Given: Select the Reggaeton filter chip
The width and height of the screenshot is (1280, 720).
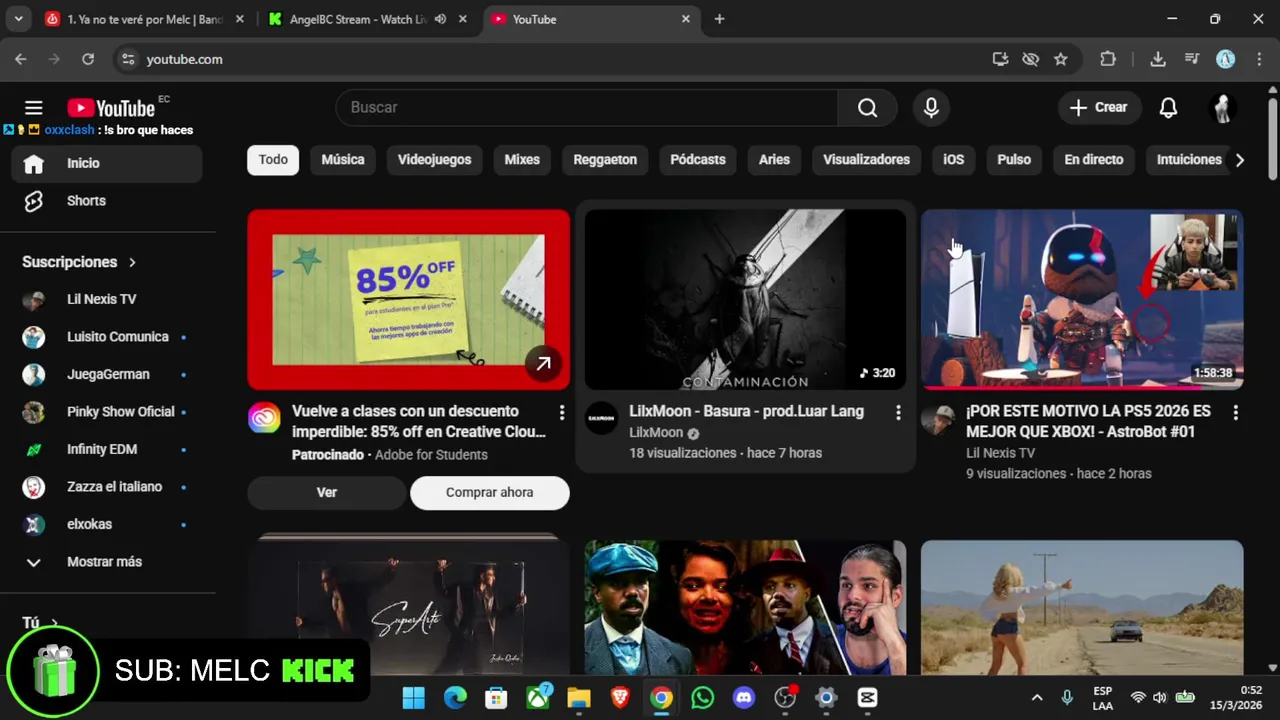Looking at the screenshot, I should (x=605, y=160).
